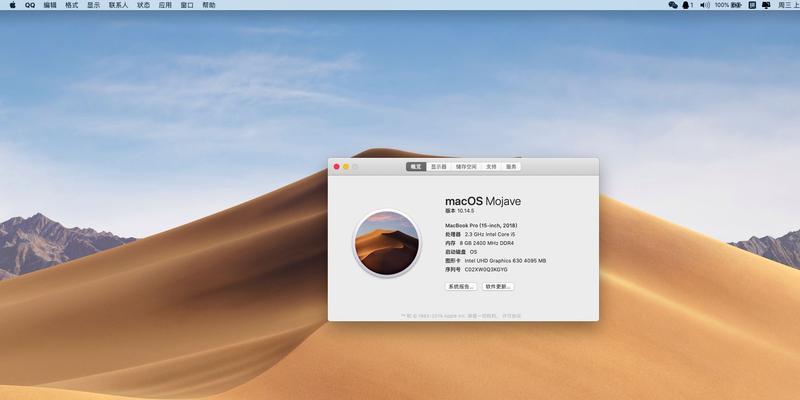Click the macOS Mojave title
This screenshot has width=800, height=400.
click(x=483, y=201)
